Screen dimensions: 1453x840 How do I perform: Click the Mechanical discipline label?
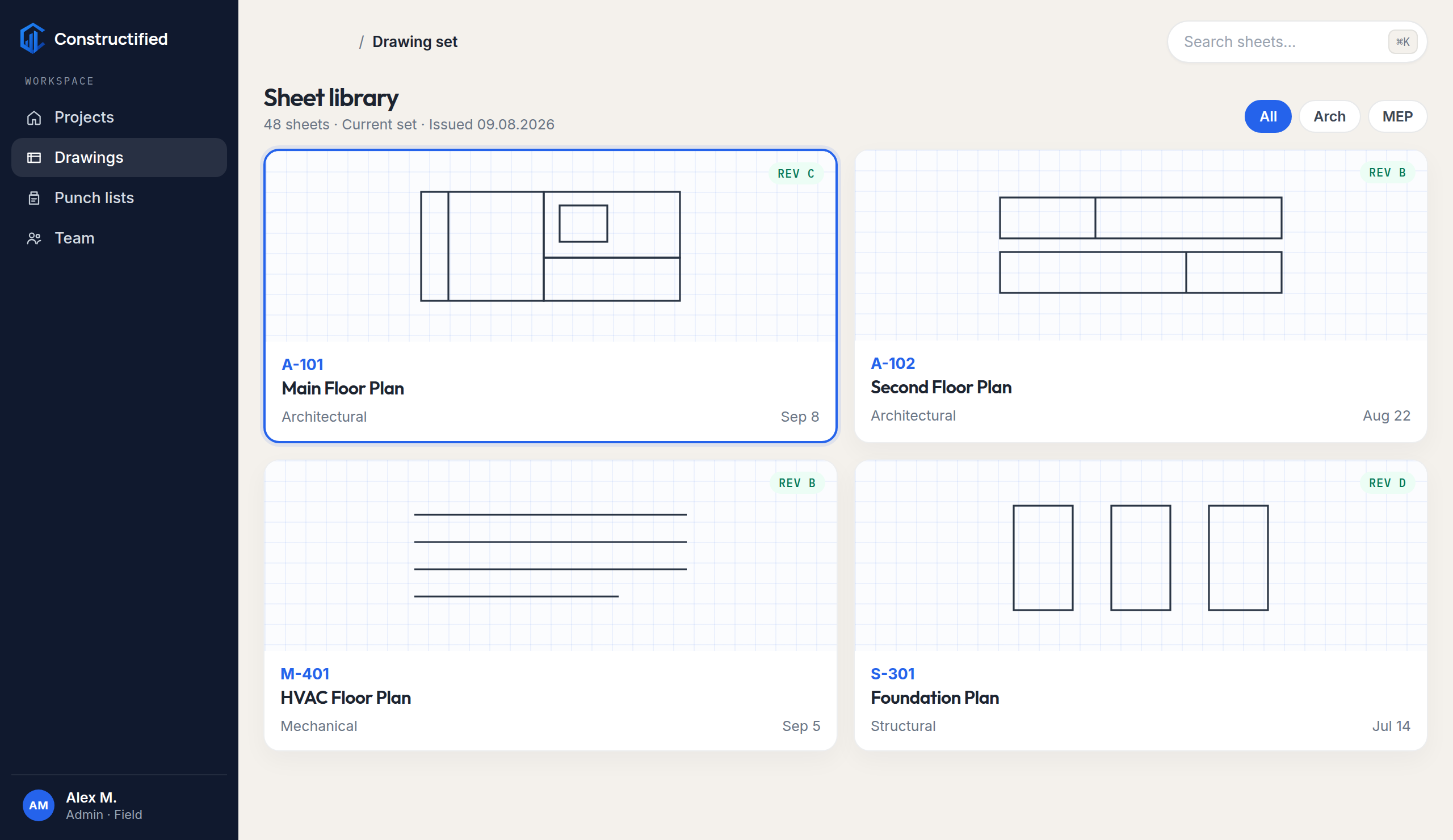coord(319,725)
